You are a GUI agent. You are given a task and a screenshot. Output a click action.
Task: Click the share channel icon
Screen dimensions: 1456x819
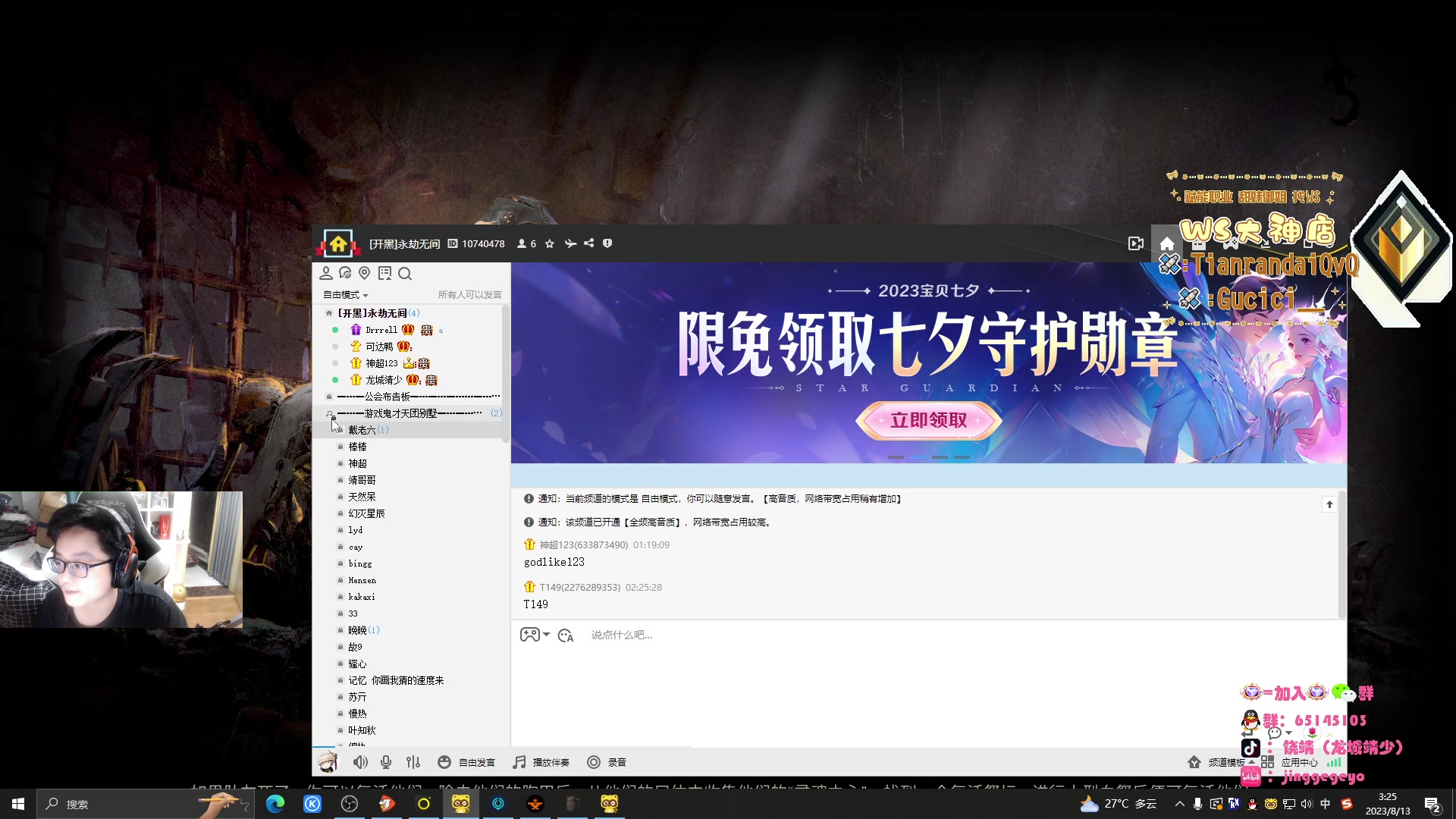click(x=589, y=243)
